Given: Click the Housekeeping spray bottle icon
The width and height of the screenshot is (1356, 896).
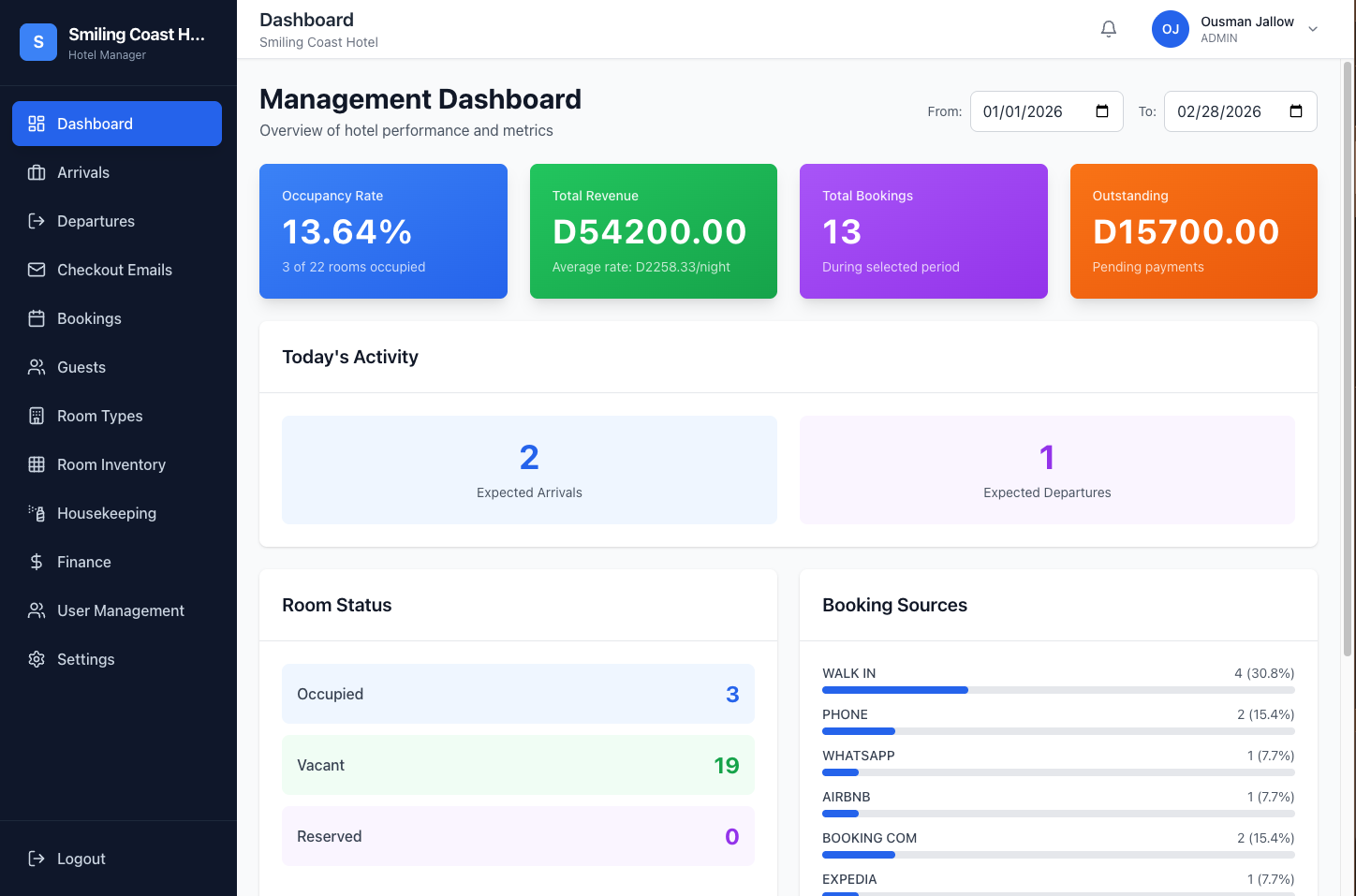Looking at the screenshot, I should [37, 513].
